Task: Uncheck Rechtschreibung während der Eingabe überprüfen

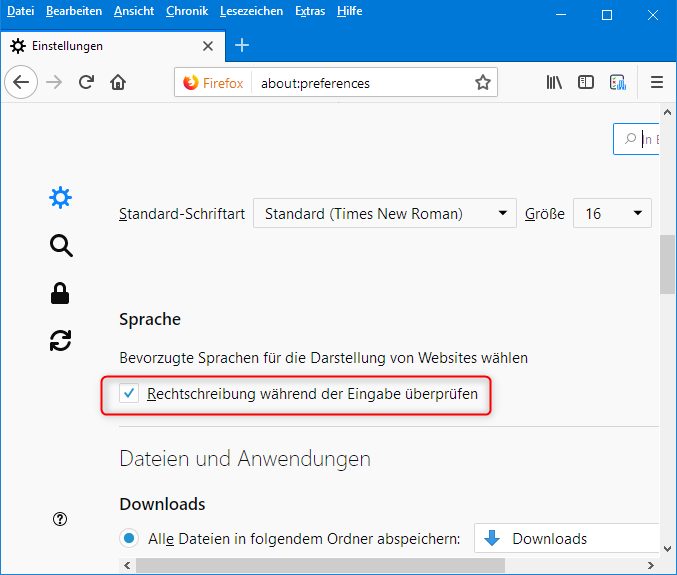Action: (129, 394)
